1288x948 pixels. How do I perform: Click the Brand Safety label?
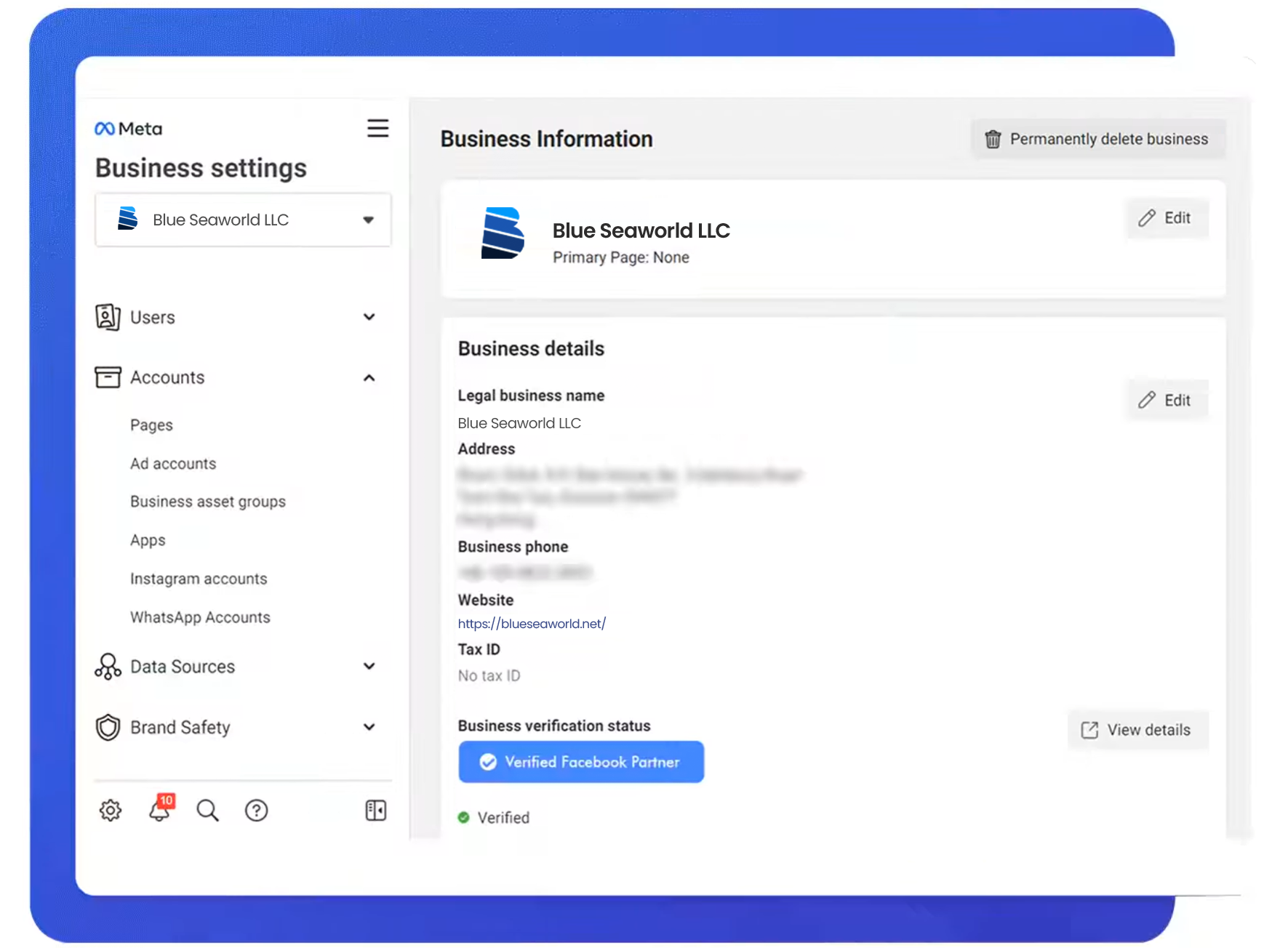click(x=180, y=728)
